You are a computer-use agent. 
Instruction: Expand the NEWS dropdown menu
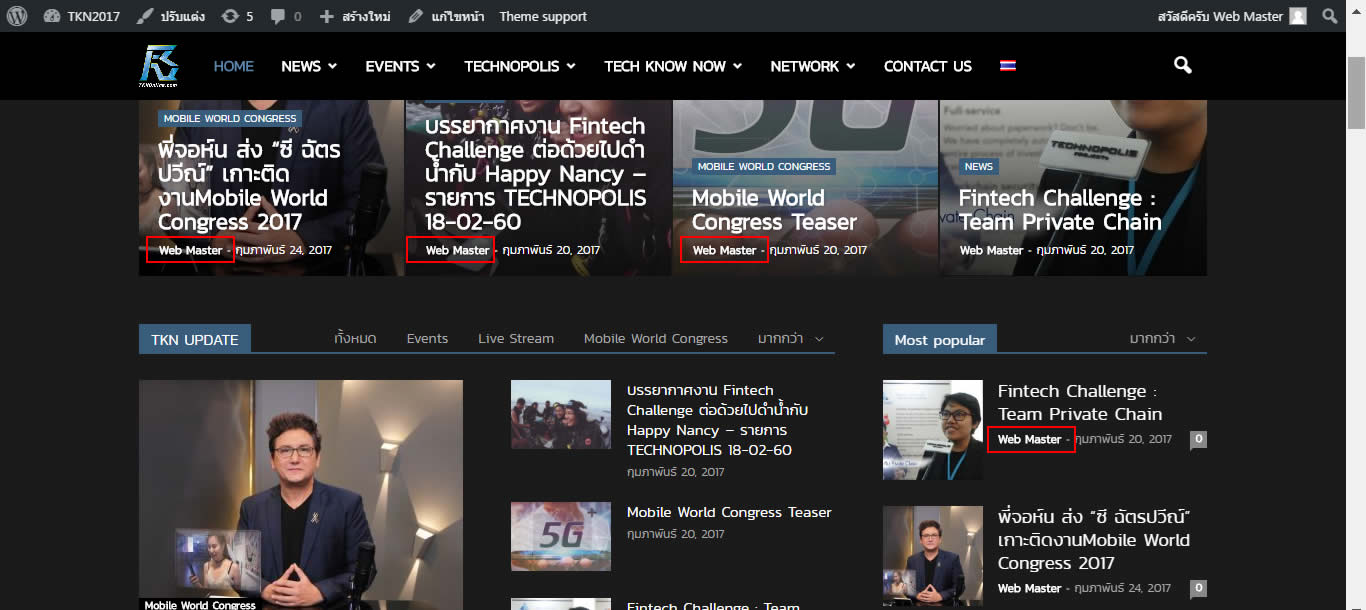pyautogui.click(x=309, y=66)
